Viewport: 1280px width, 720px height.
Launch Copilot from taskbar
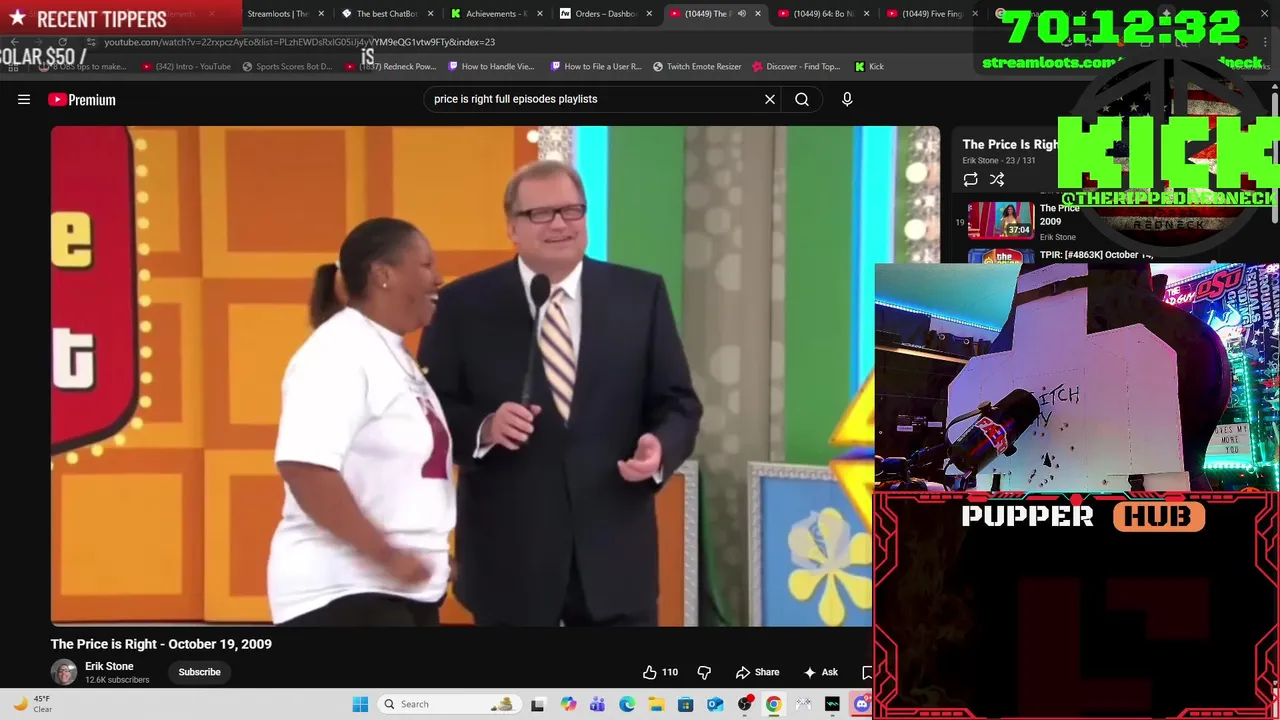click(568, 704)
